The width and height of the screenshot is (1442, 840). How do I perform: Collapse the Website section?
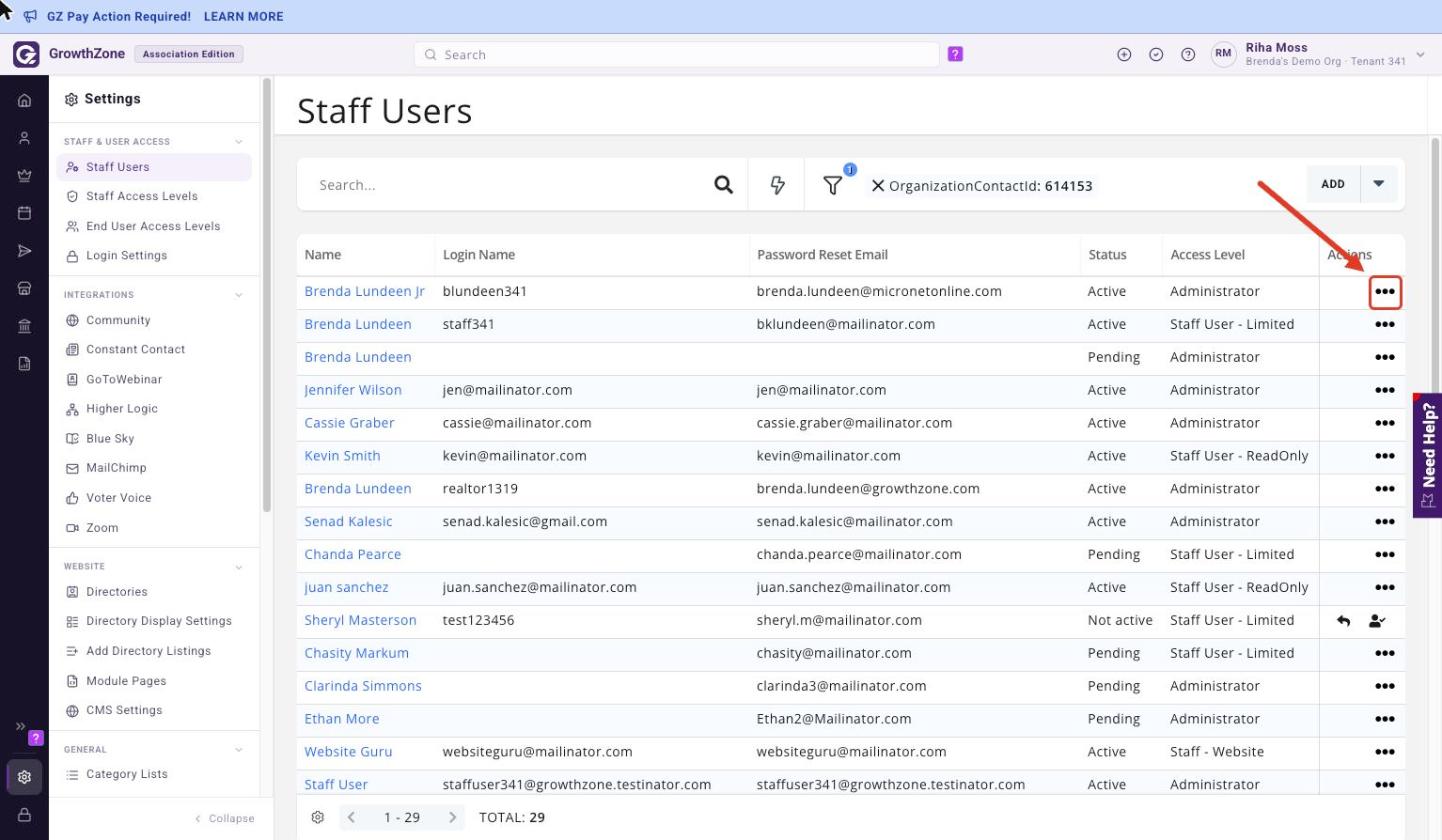tap(238, 567)
